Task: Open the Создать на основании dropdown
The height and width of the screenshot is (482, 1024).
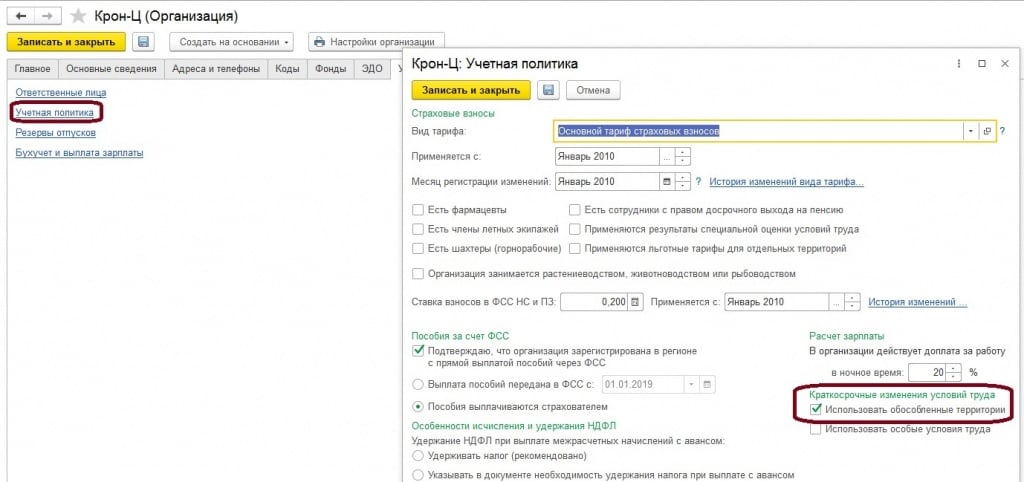Action: pyautogui.click(x=231, y=42)
